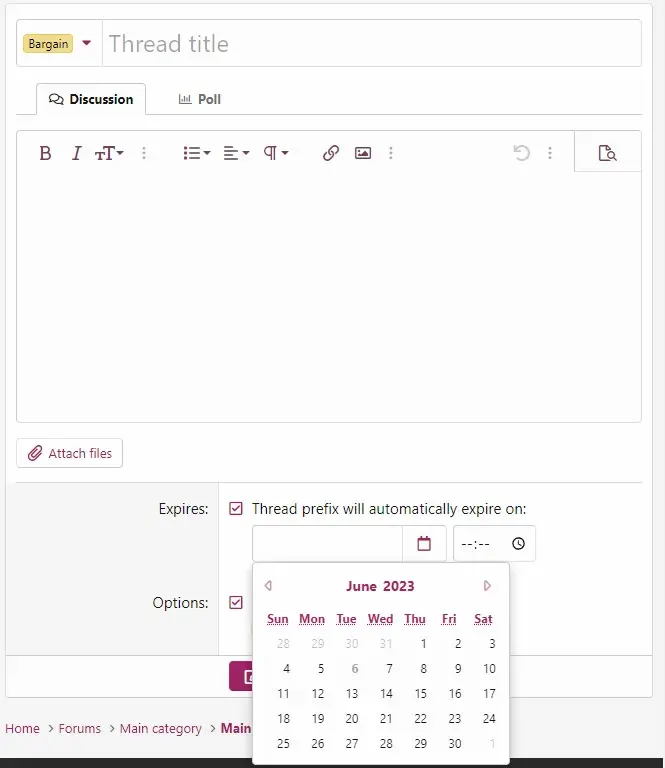Toggle the Options checkbox

236,603
